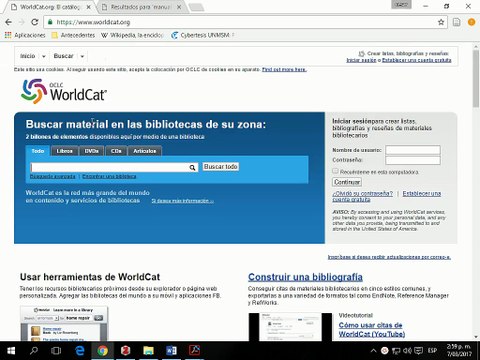480x360 pixels.
Task: Open Cómo usar citas de WorldCat link
Action: tap(372, 329)
